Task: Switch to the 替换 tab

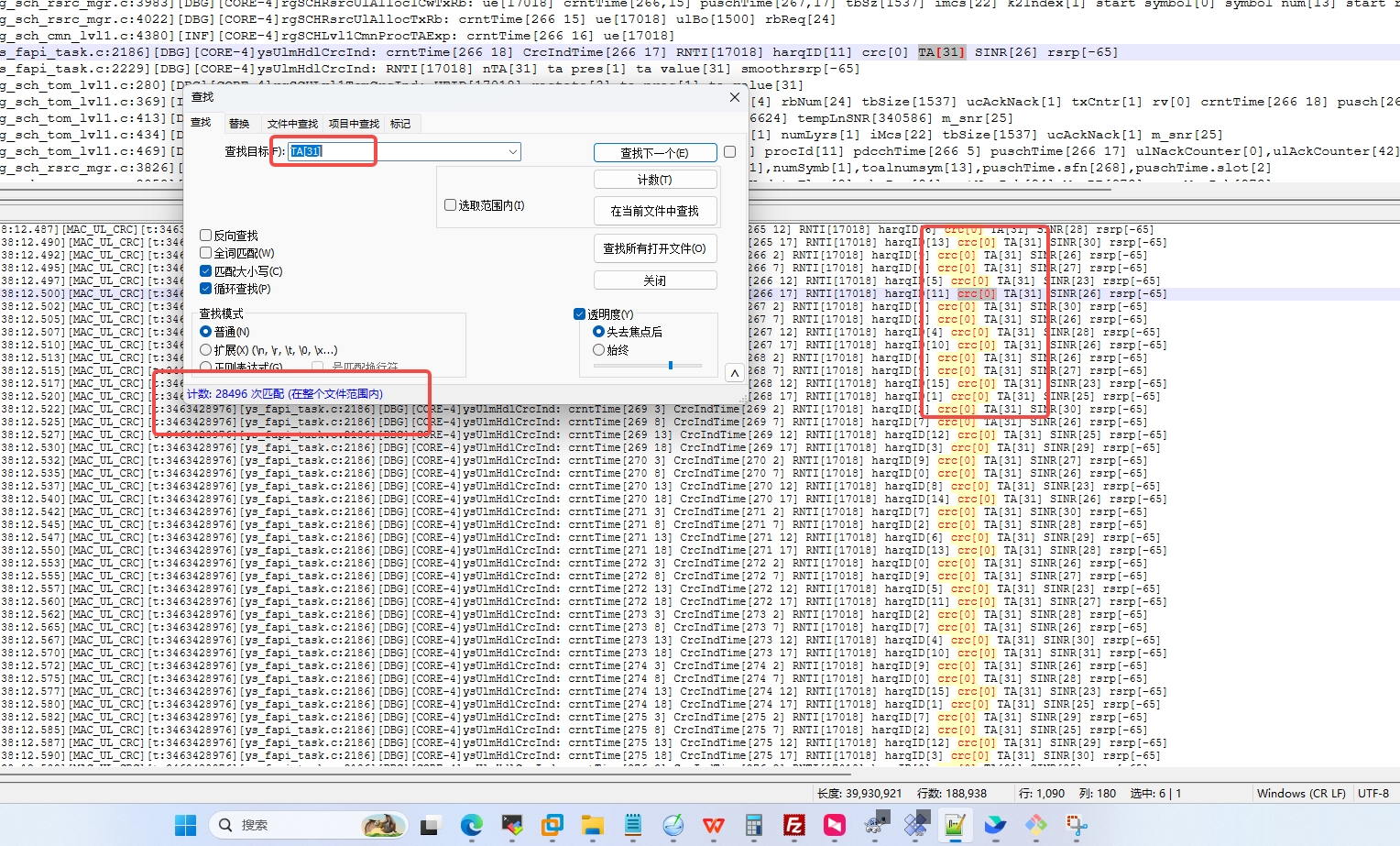Action: [x=239, y=124]
